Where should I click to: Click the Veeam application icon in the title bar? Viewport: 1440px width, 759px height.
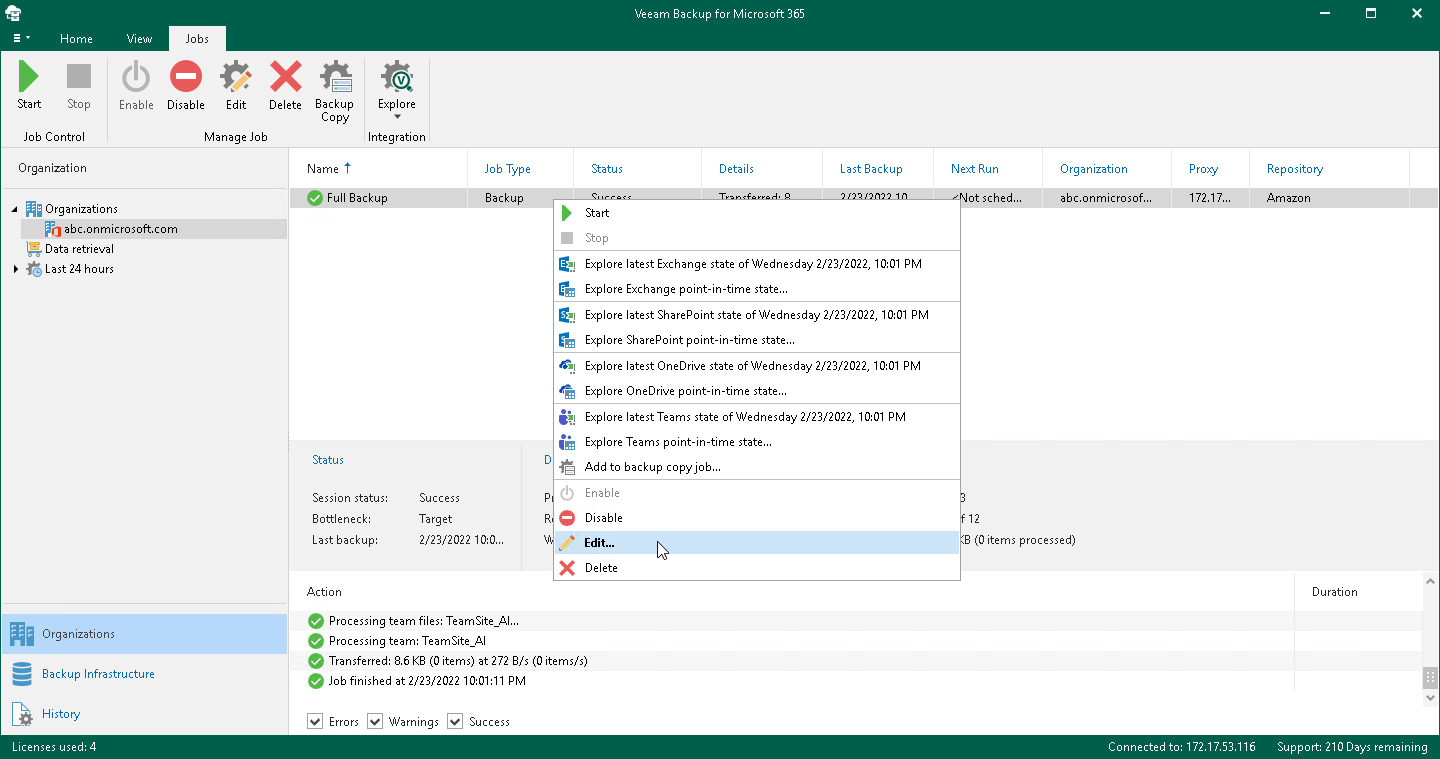point(14,14)
